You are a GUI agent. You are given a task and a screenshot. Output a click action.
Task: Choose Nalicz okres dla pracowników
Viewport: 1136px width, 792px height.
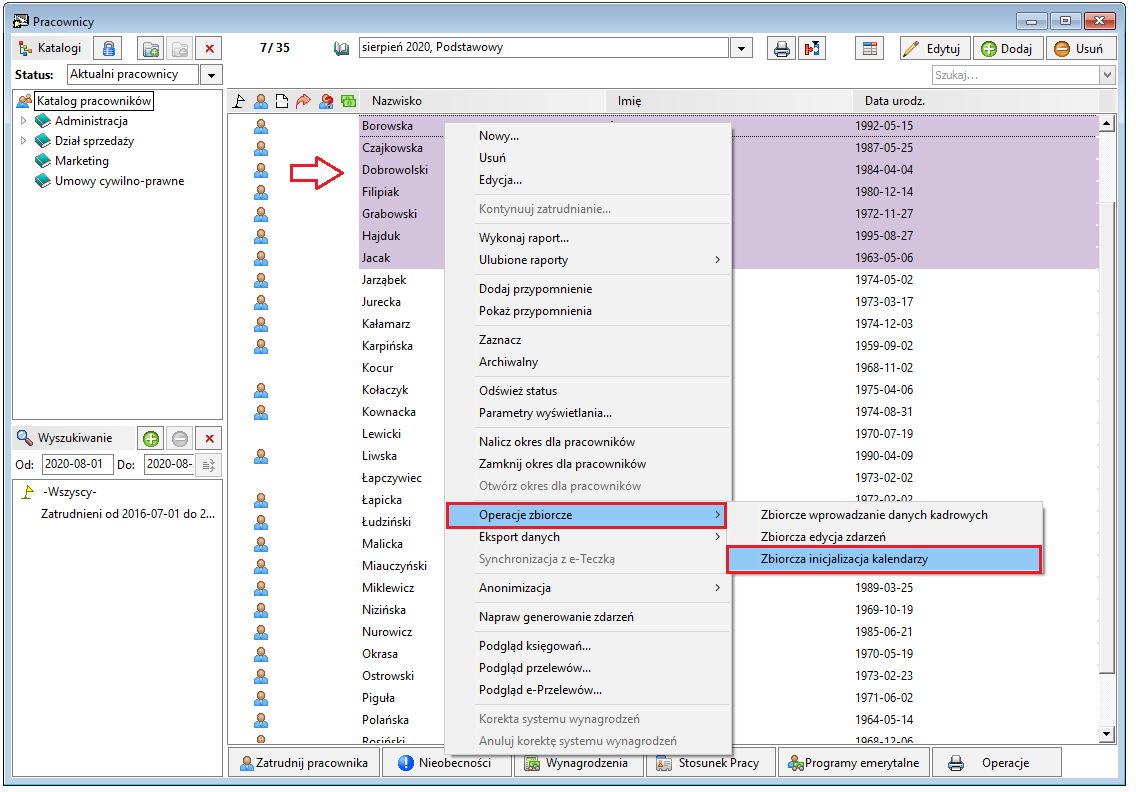(x=587, y=442)
